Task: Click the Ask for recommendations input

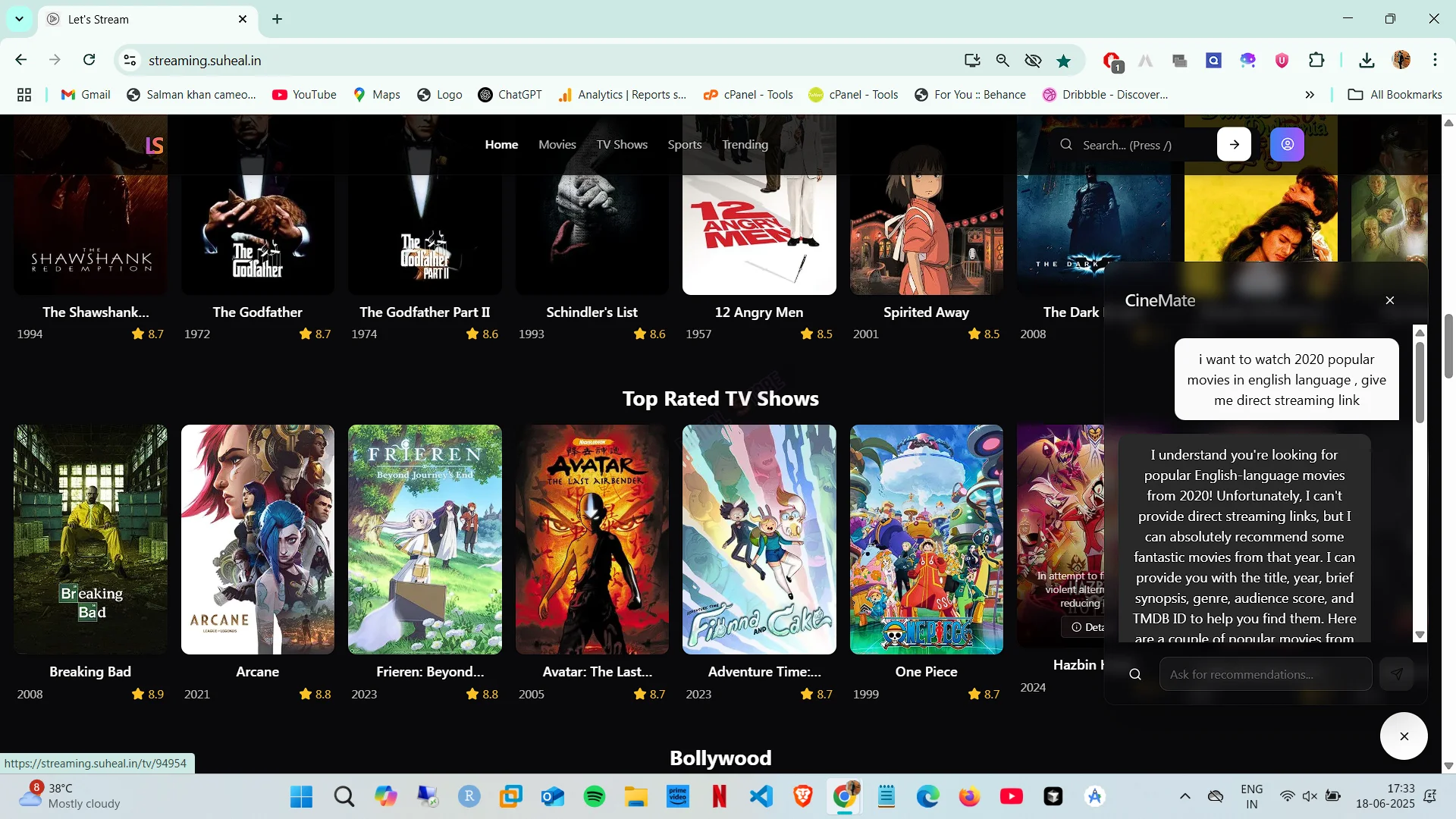Action: pyautogui.click(x=1266, y=674)
